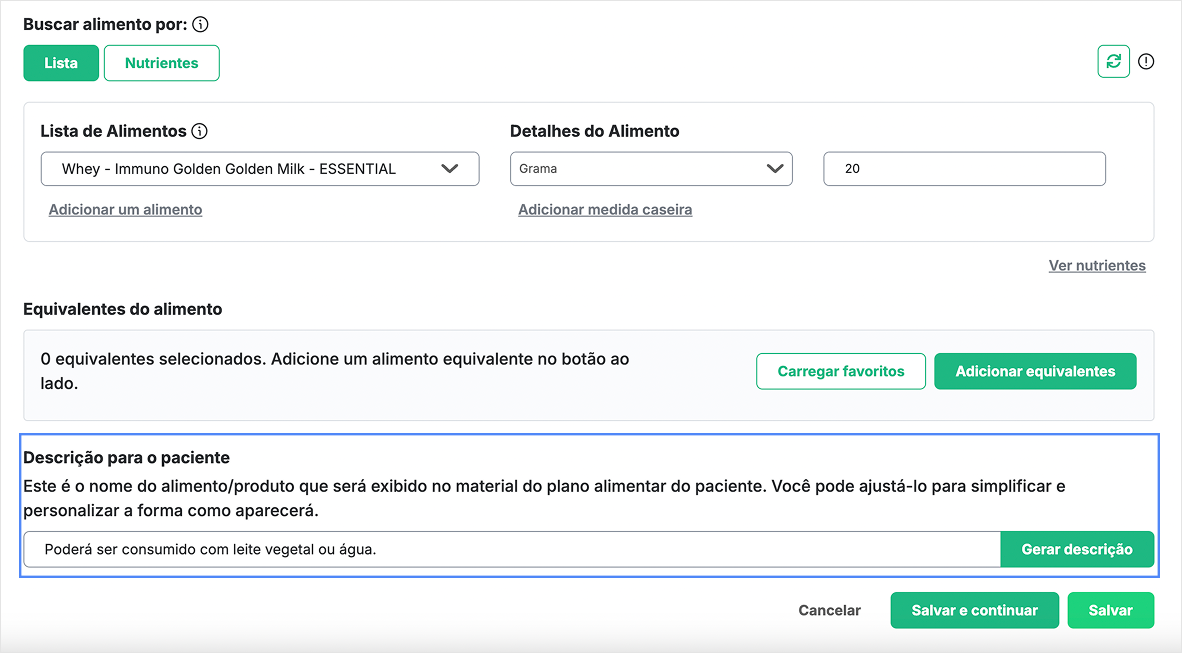Click 'Adicionar medida caseira' link
Image resolution: width=1182 pixels, height=653 pixels.
pos(605,210)
